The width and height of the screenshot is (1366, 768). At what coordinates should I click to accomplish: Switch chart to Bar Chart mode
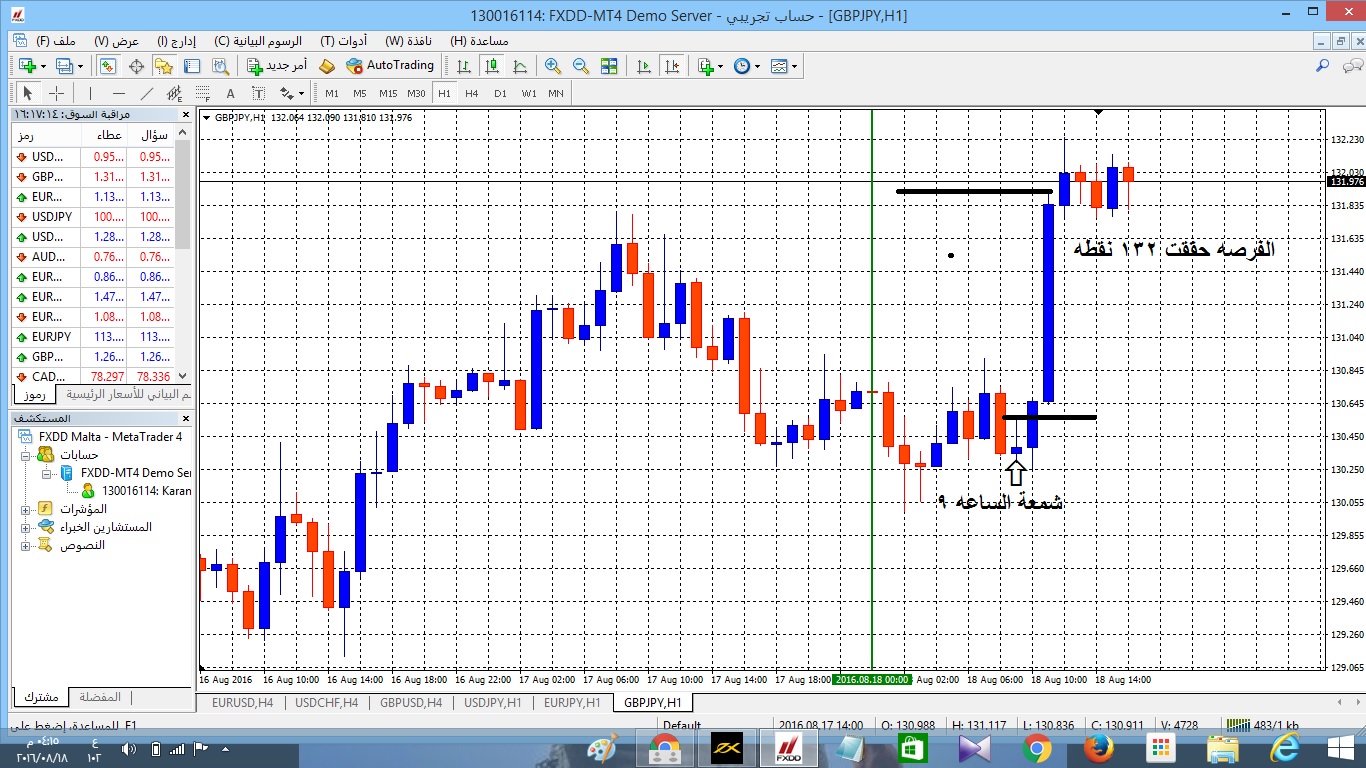(x=464, y=66)
